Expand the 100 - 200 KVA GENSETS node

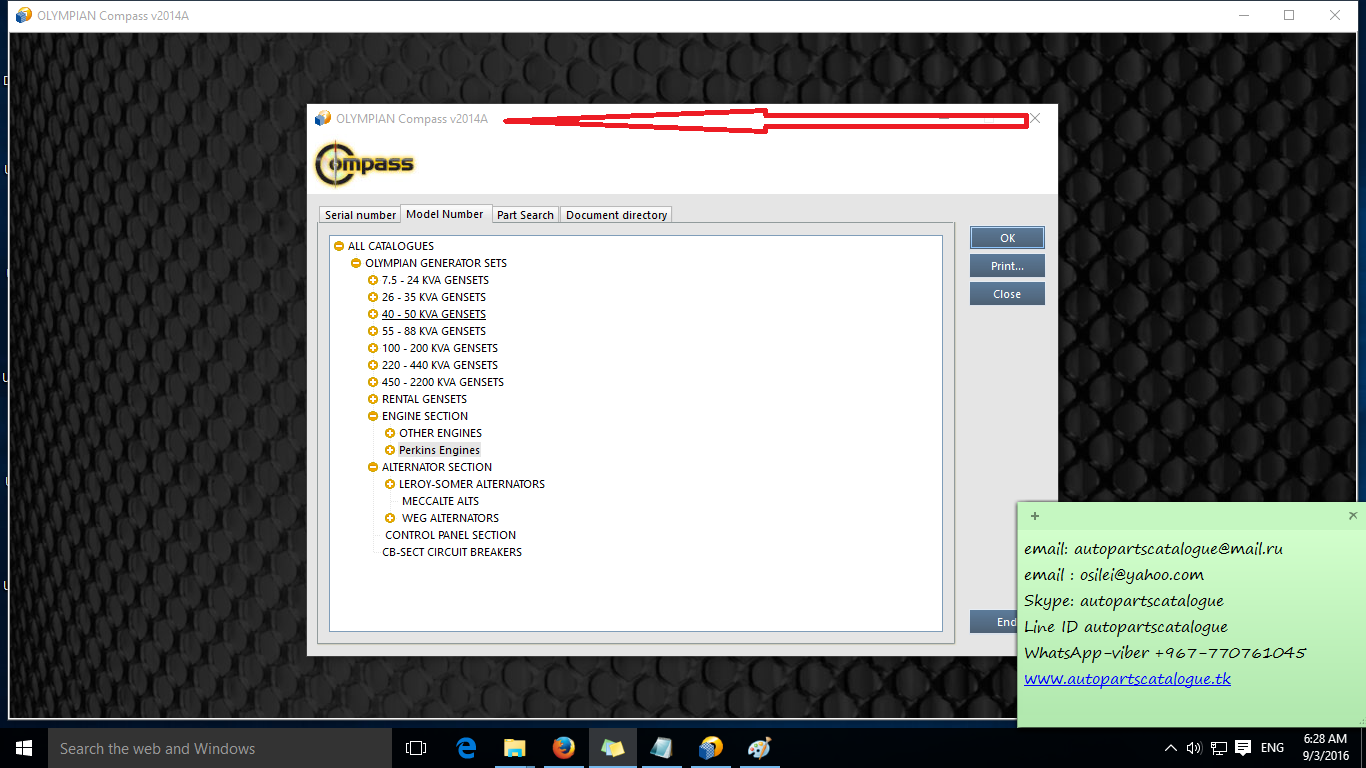pos(373,348)
